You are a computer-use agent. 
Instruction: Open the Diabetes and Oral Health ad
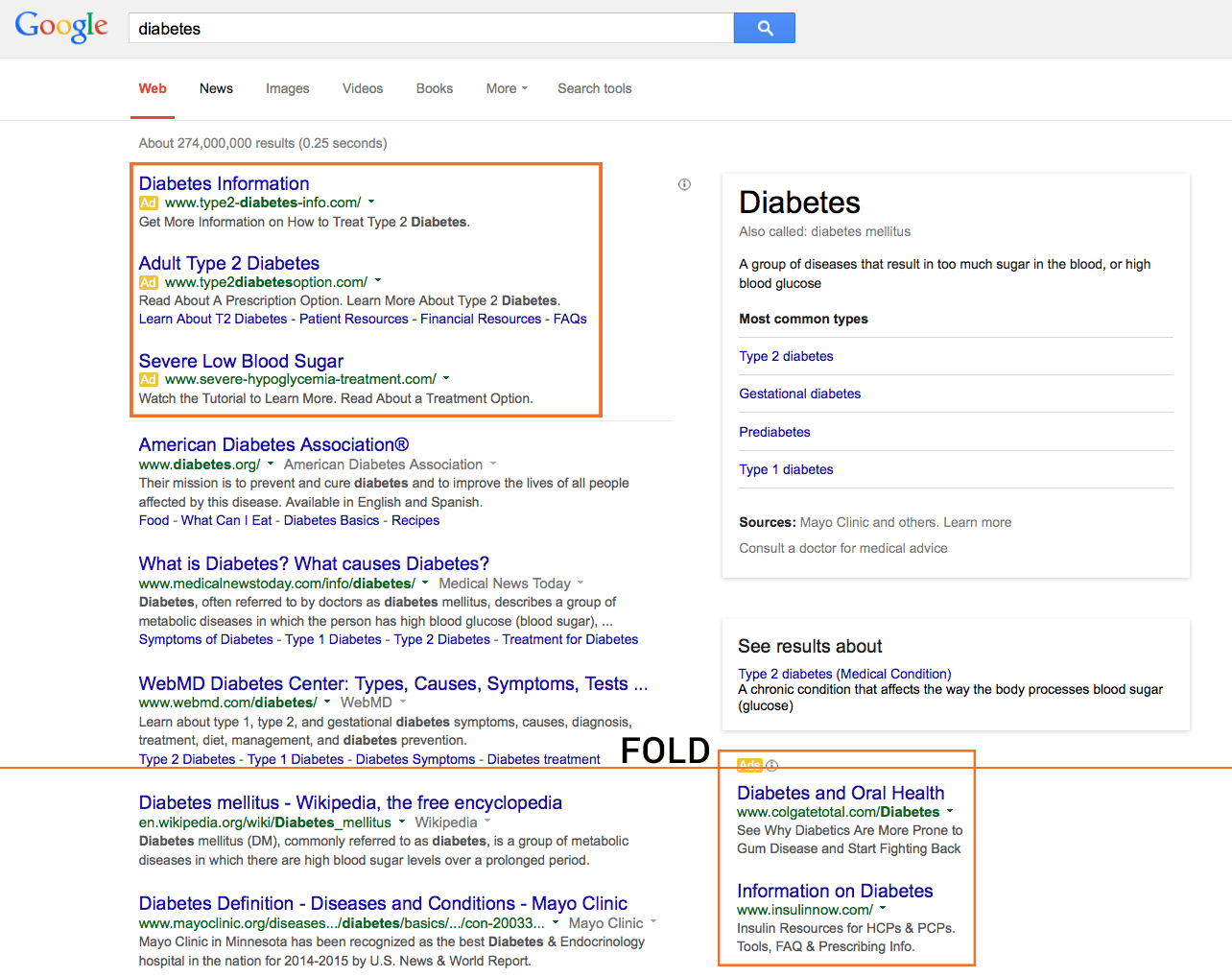coord(841,794)
